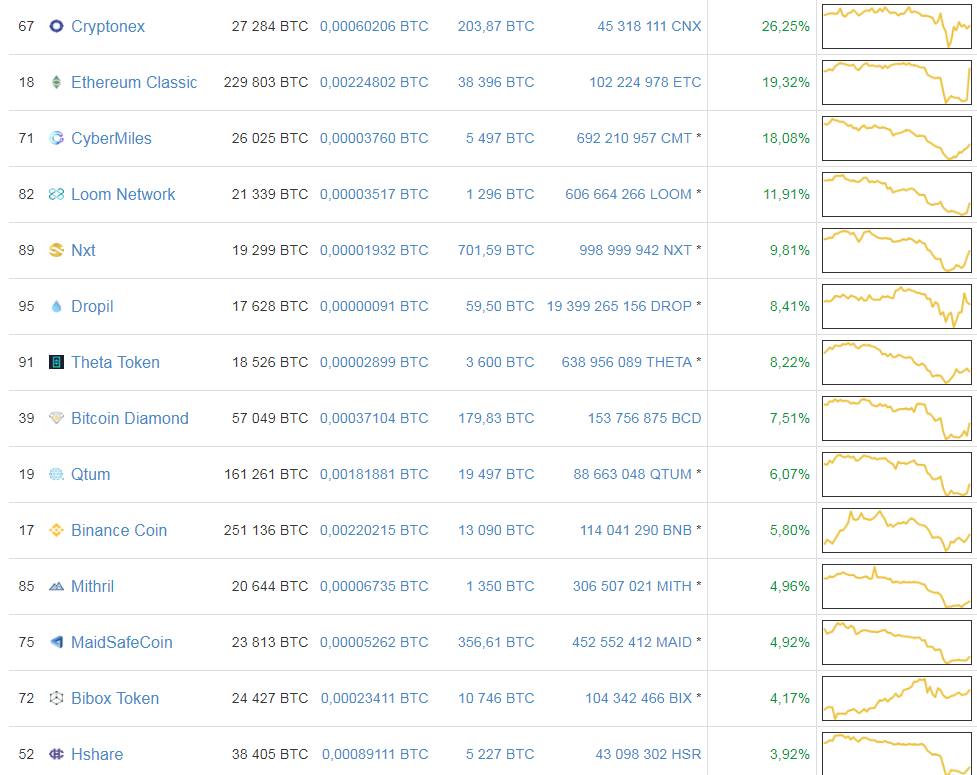Click the Bibox Token price sparkline chart
The height and width of the screenshot is (775, 977).
897,698
